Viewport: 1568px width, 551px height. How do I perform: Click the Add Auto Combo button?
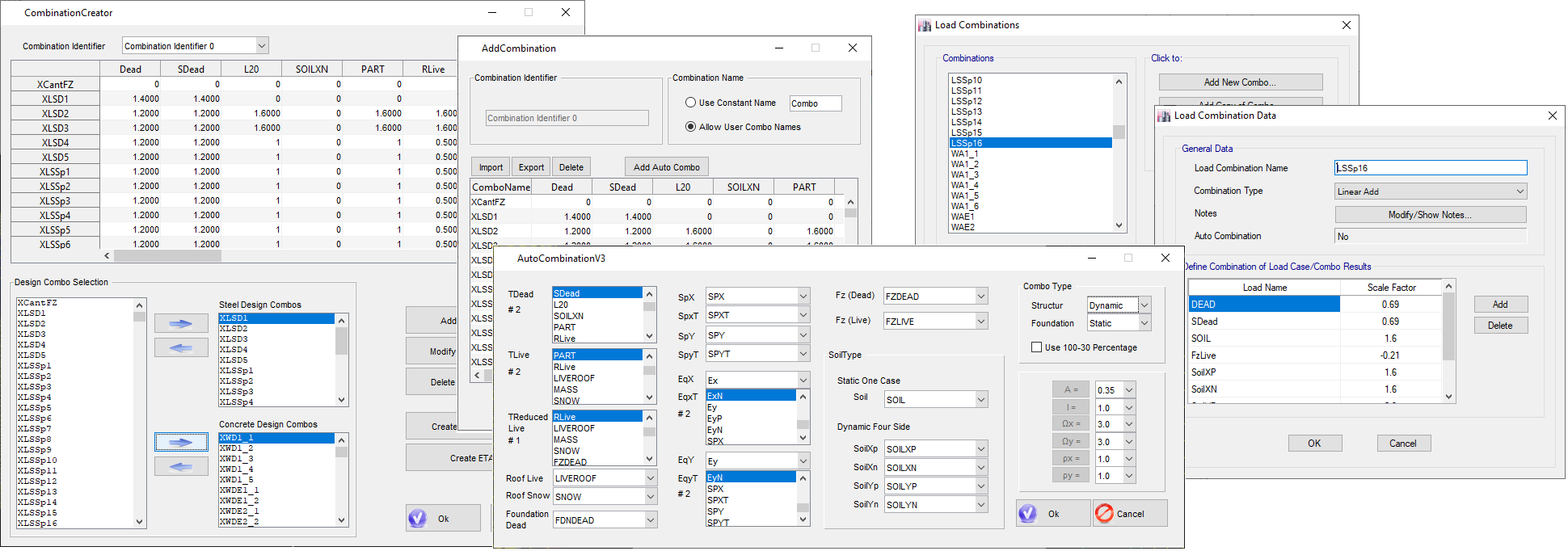tap(666, 167)
